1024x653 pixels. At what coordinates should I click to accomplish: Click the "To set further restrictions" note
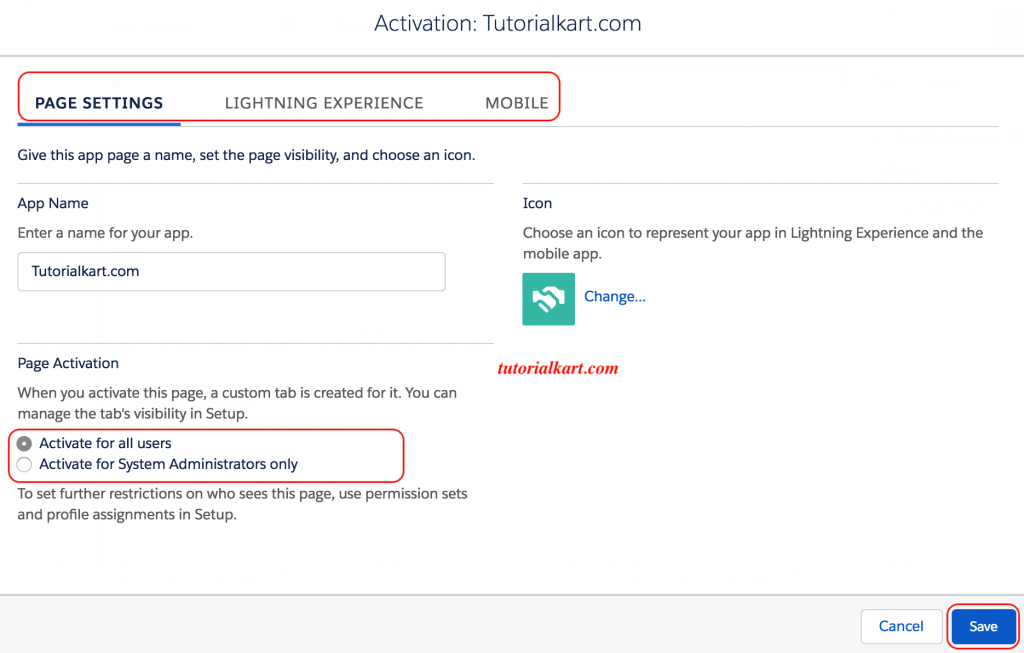(x=242, y=504)
